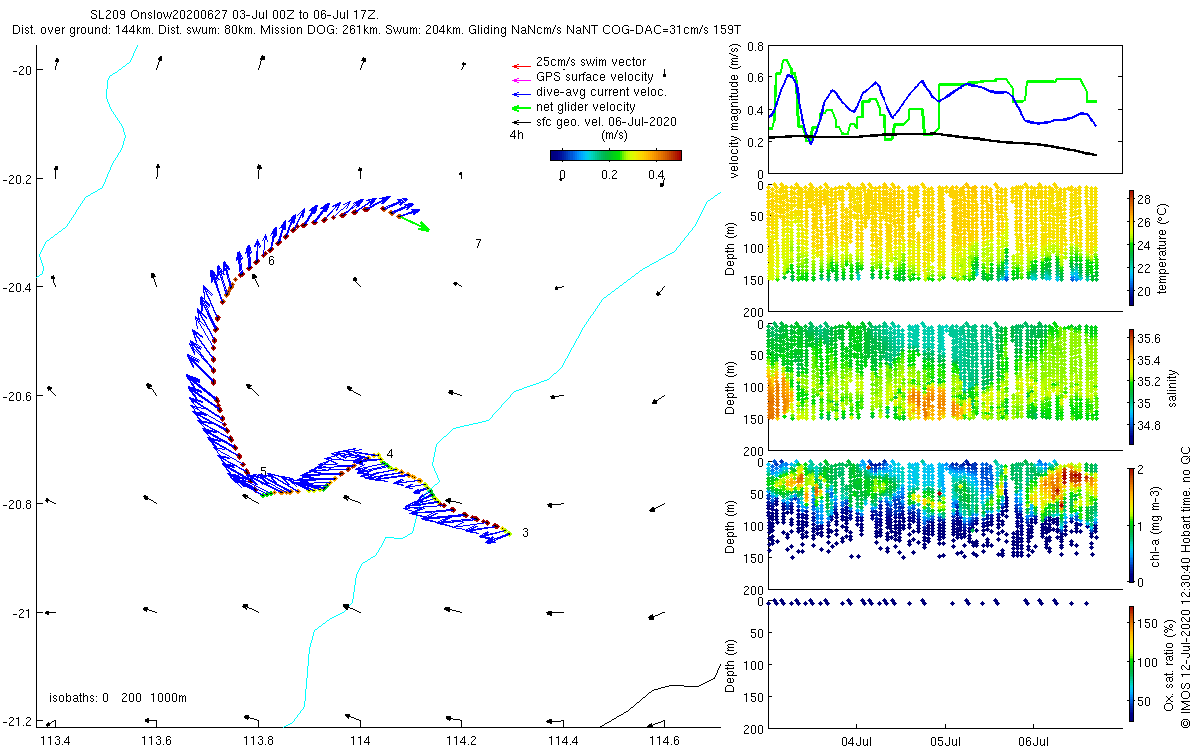This screenshot has width=1200, height=750.
Task: Click track waypoint label 3
Action: click(x=526, y=533)
